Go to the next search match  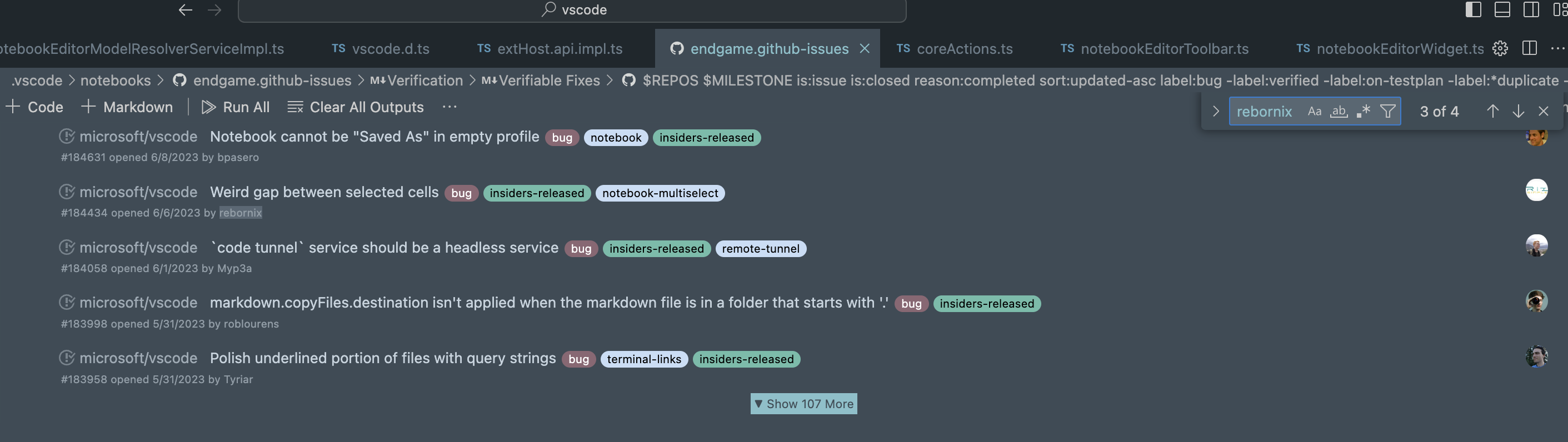click(x=1519, y=111)
